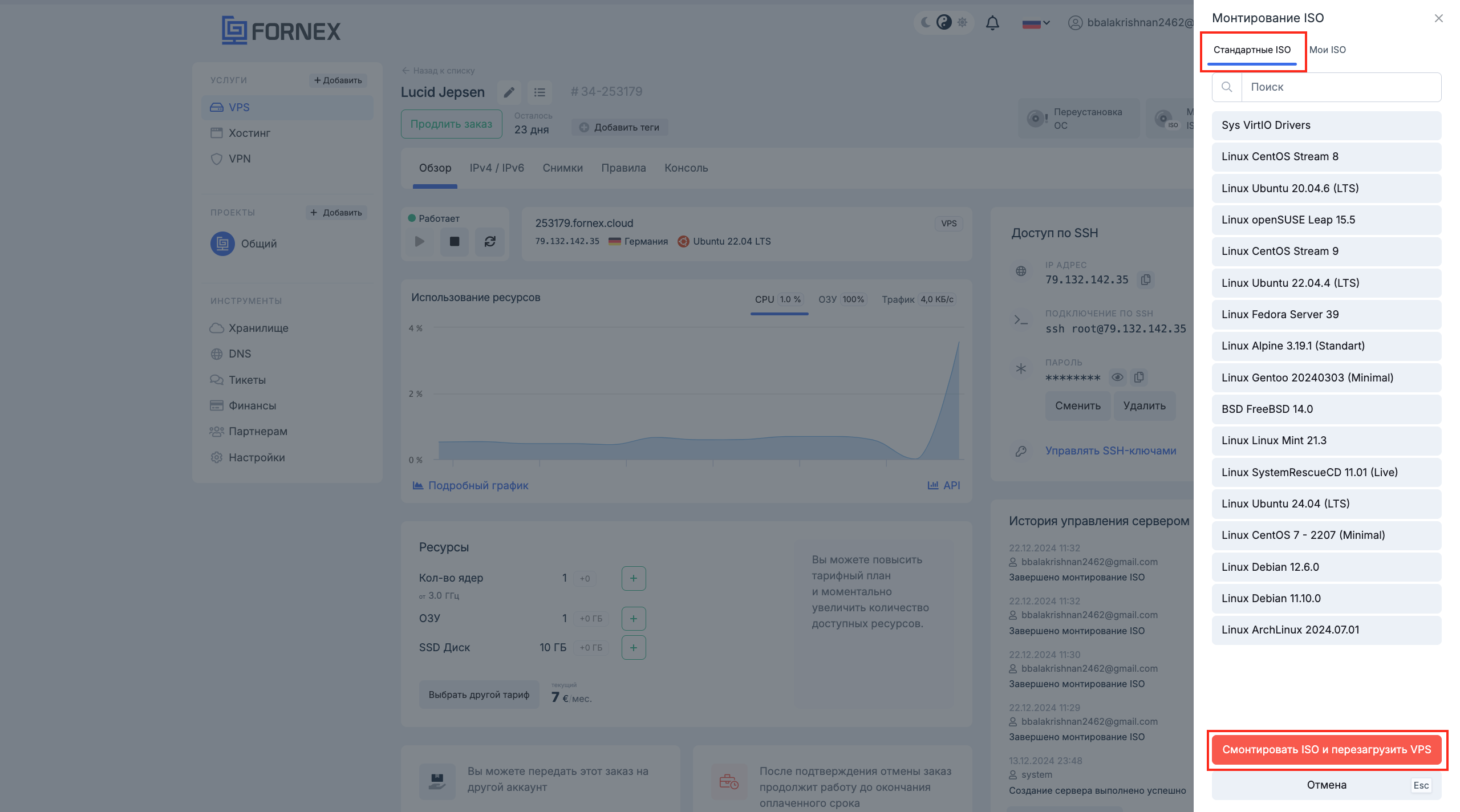1460x812 pixels.
Task: Open language flag dropdown
Action: point(1036,23)
